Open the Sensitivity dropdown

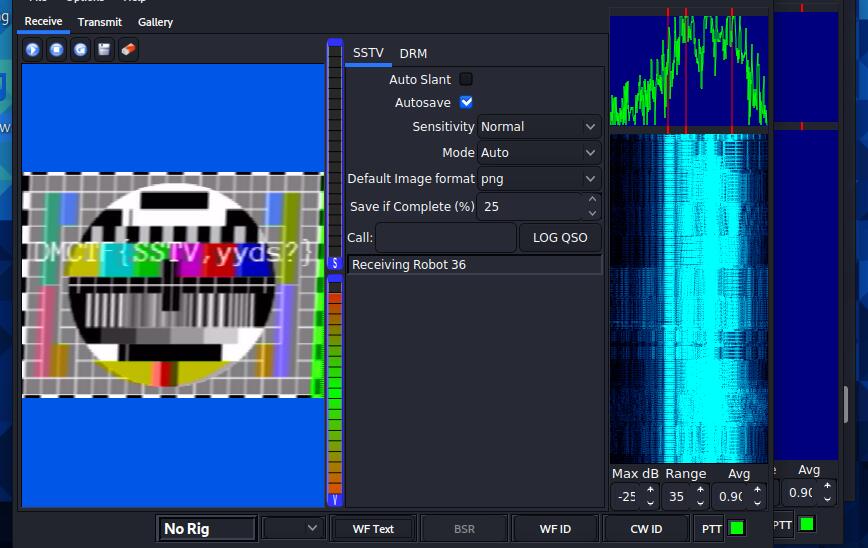(x=539, y=127)
